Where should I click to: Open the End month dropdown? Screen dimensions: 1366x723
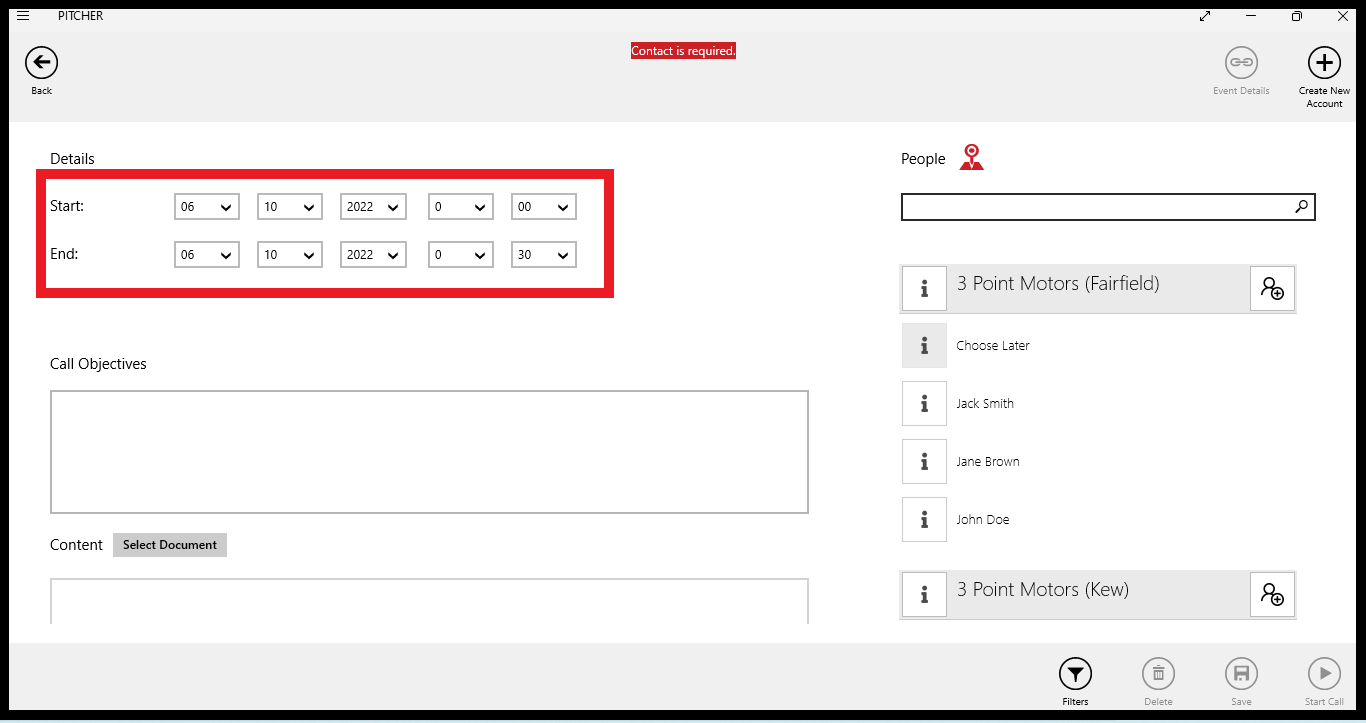[x=290, y=255]
